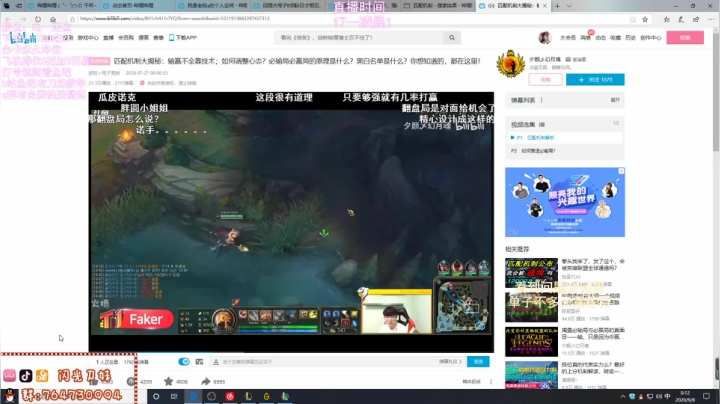720x404 pixels.
Task: Reload the page with the refresh icon
Action: (38, 19)
